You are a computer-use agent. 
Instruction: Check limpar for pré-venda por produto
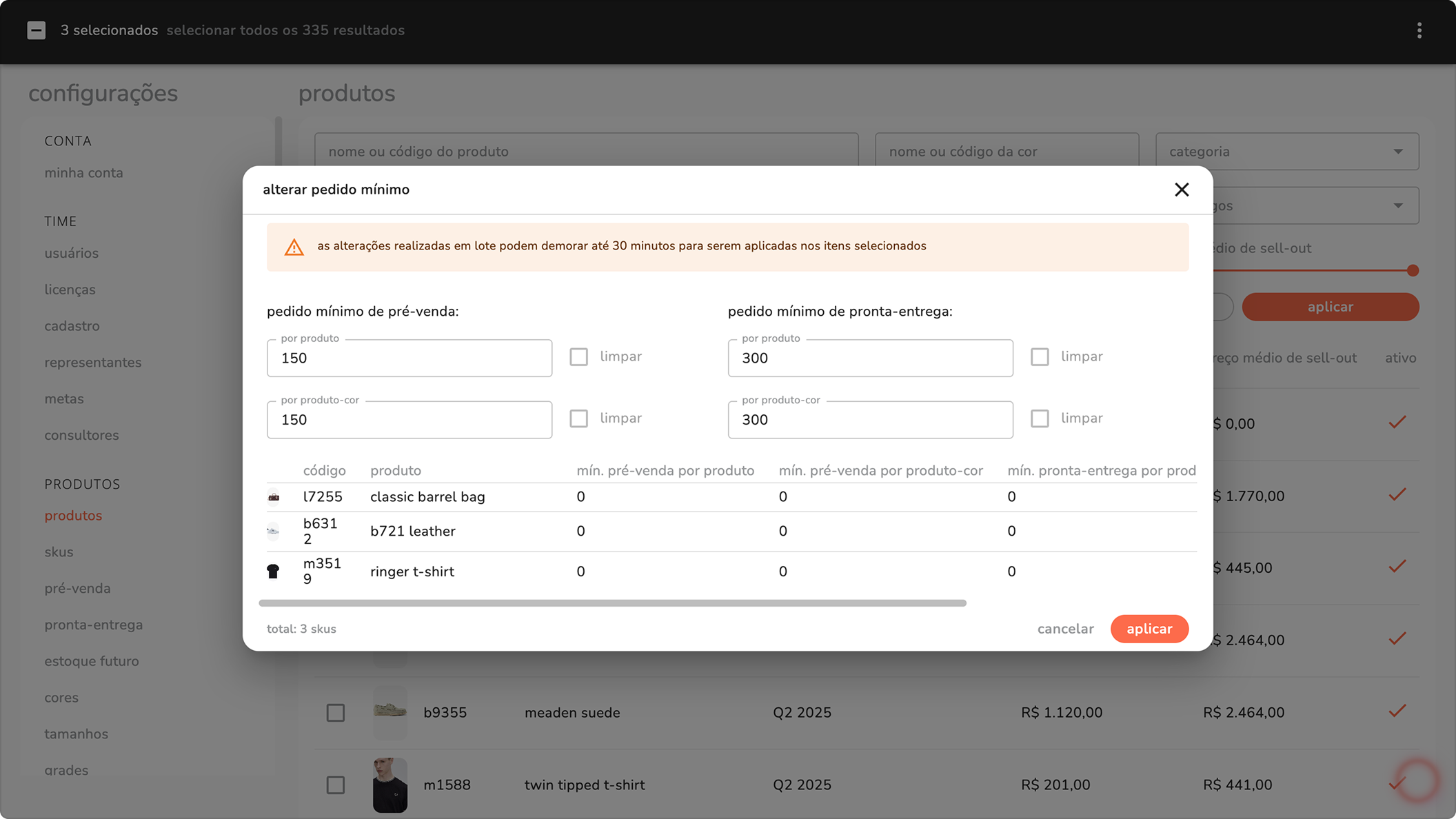tap(579, 357)
